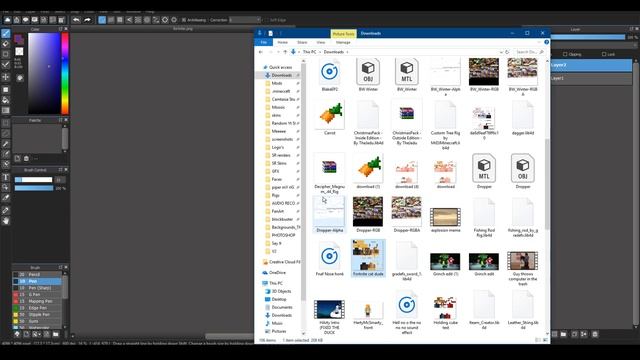Click the Explorer help question mark icon

point(547,42)
